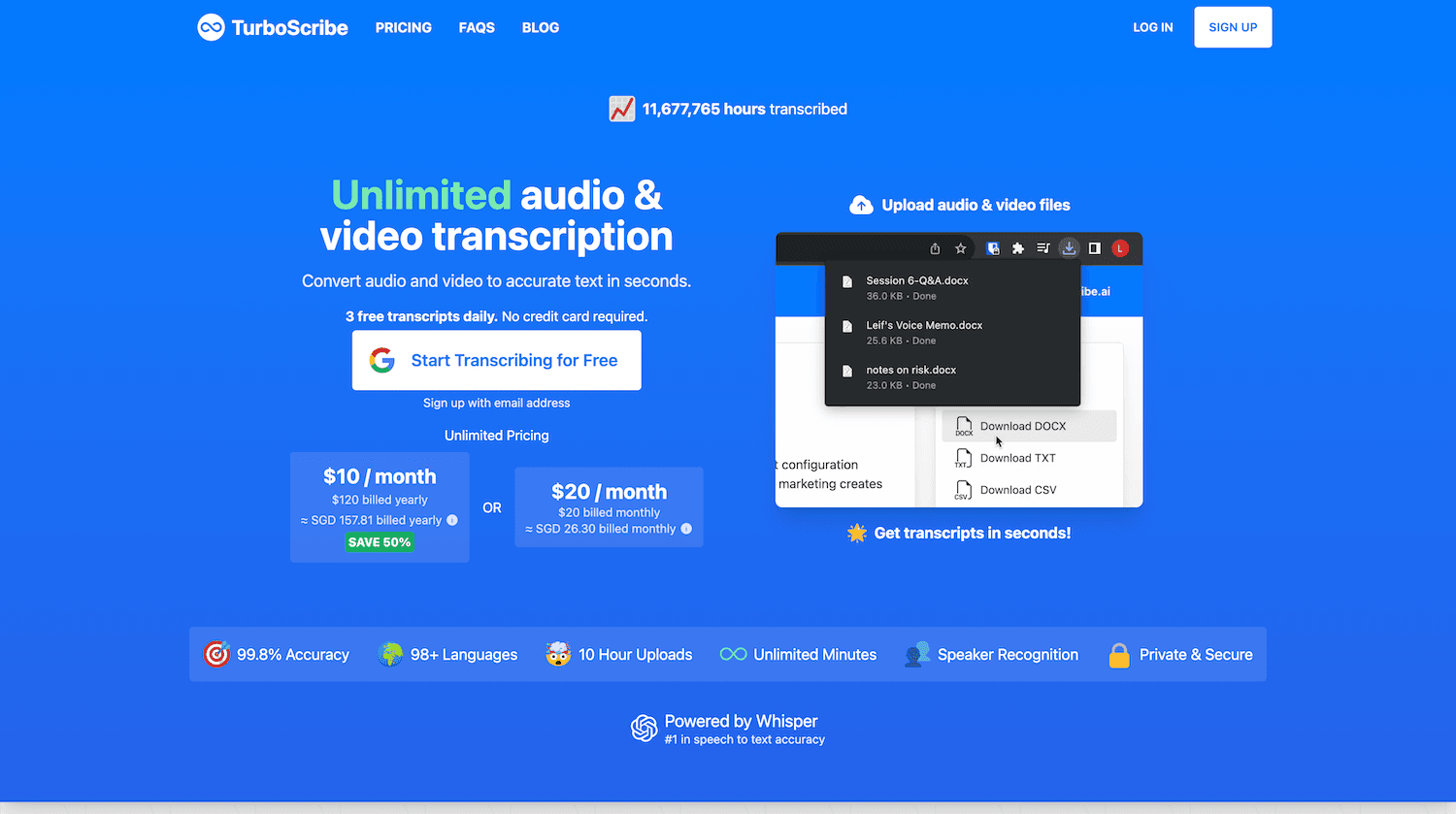Select the $10 / month yearly plan card
The width and height of the screenshot is (1456, 814).
point(380,507)
